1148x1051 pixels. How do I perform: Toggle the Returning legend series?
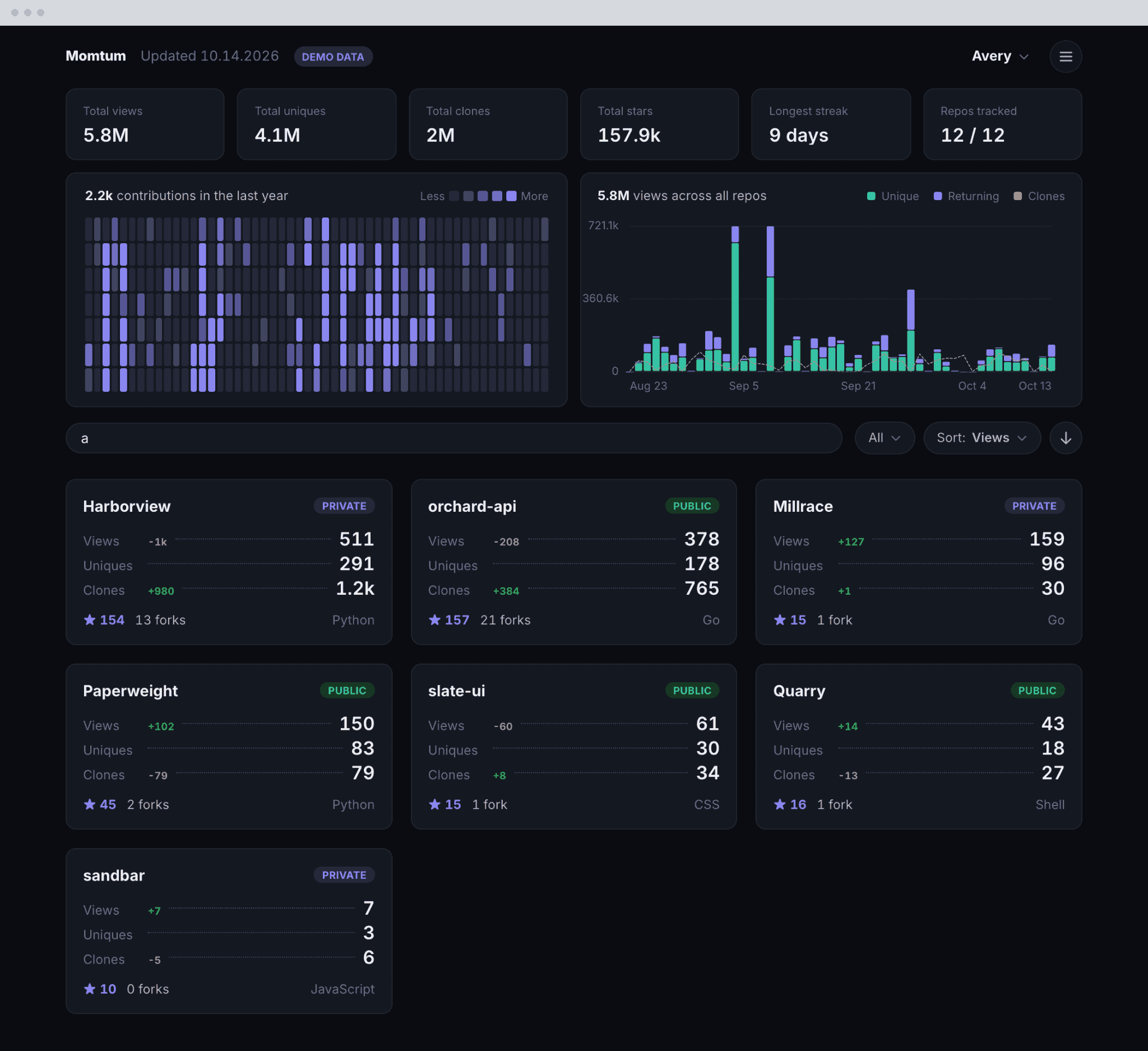[966, 196]
